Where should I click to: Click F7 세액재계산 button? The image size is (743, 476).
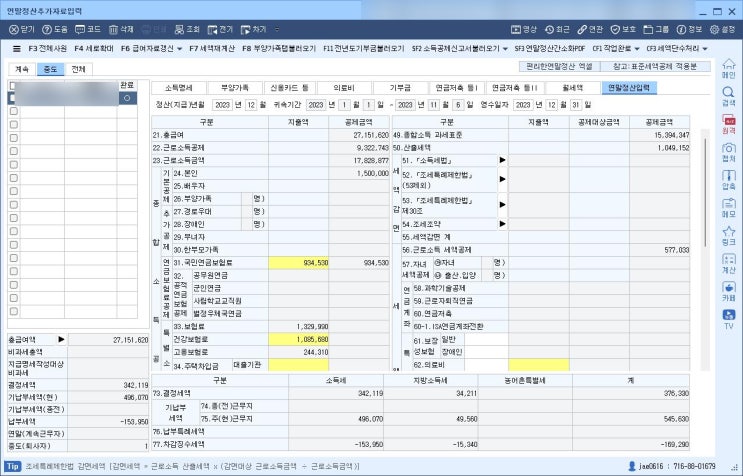212,48
